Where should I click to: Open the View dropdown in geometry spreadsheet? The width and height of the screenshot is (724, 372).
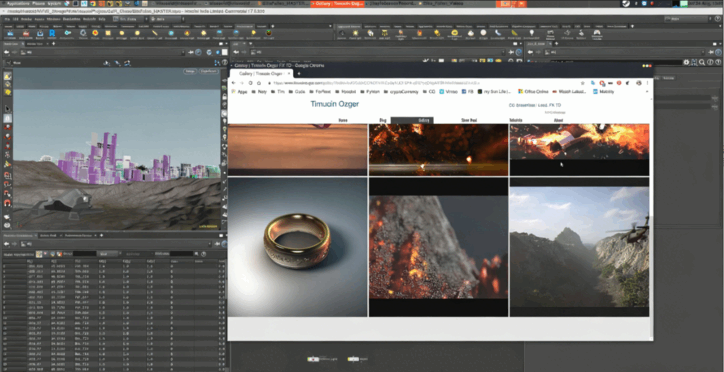pos(109,254)
